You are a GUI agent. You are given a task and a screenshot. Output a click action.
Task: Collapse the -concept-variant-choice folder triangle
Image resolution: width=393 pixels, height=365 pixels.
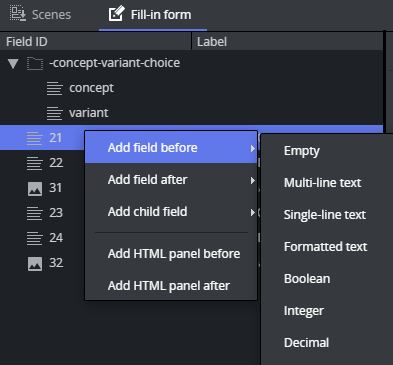coord(13,63)
